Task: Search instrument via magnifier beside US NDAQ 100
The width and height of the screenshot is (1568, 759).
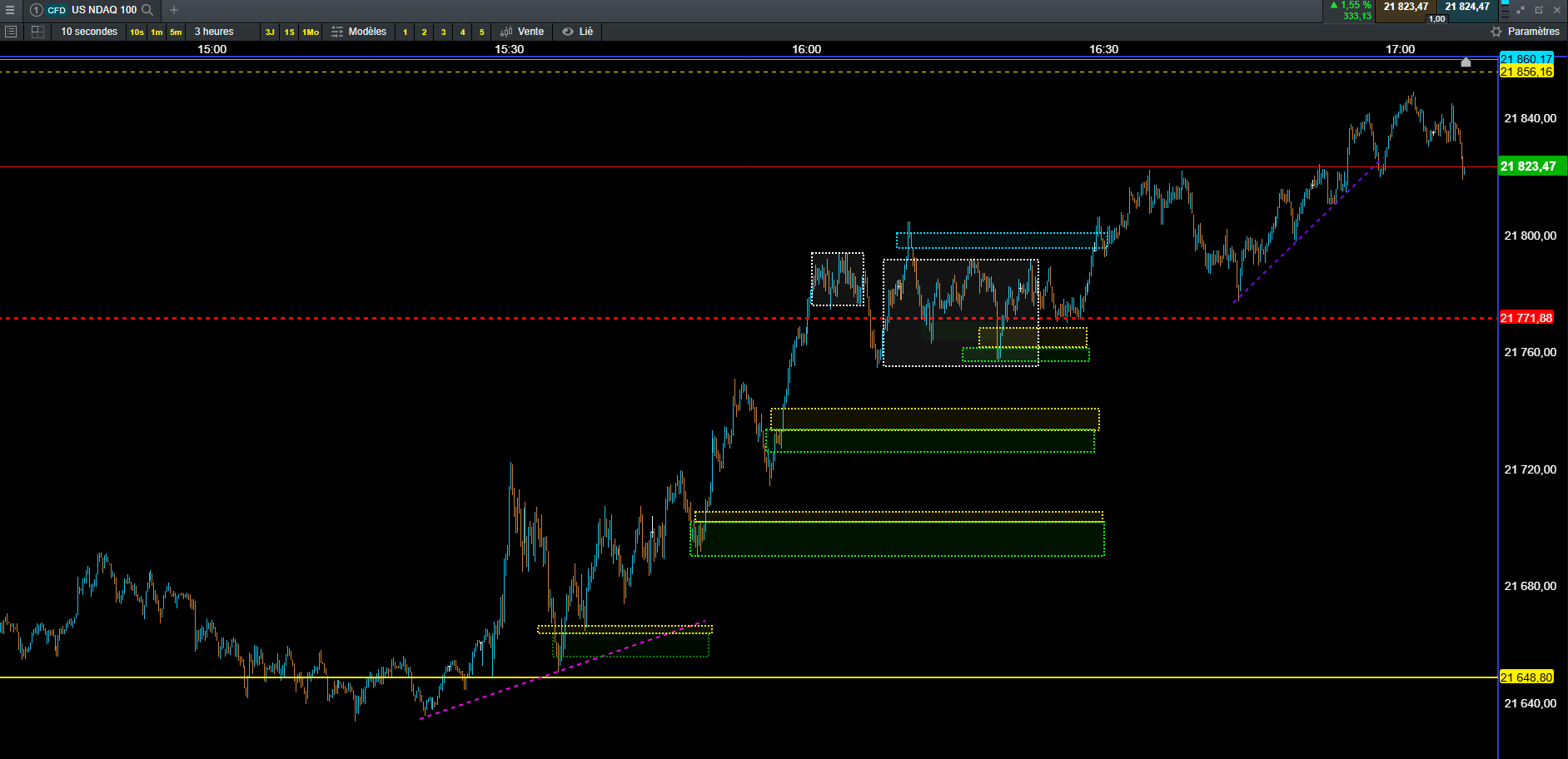Action: pos(147,10)
